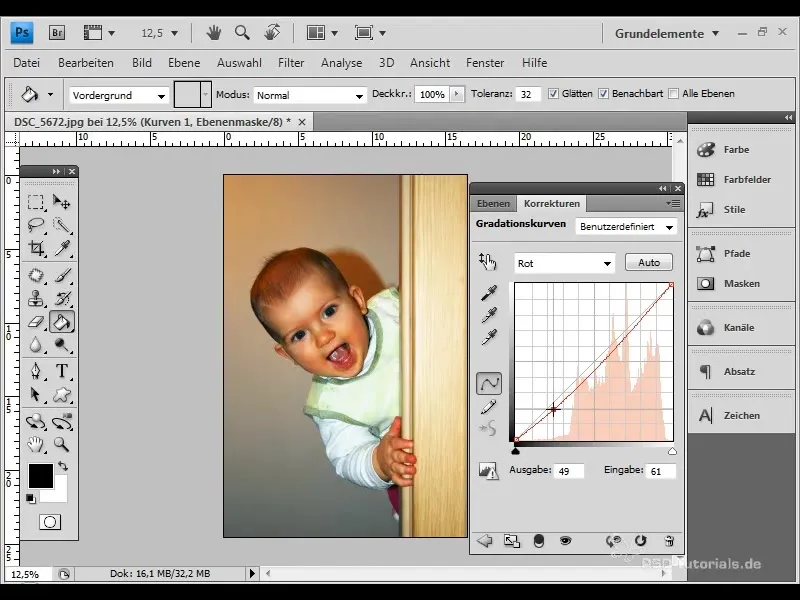Select the Blur drop tool
The width and height of the screenshot is (800, 600).
pos(35,345)
